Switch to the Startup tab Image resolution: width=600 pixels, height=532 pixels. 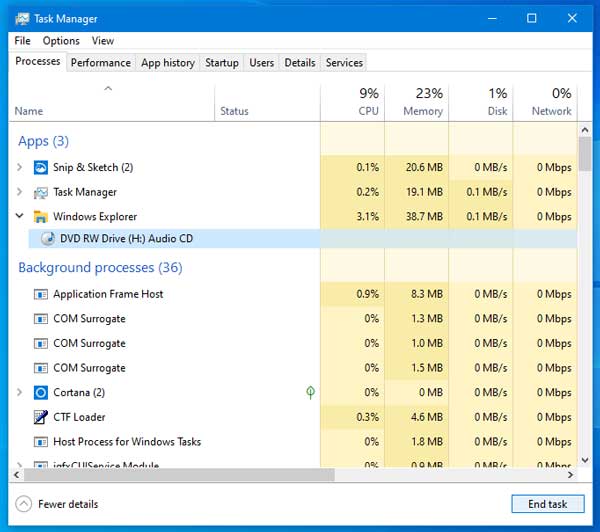pos(222,63)
